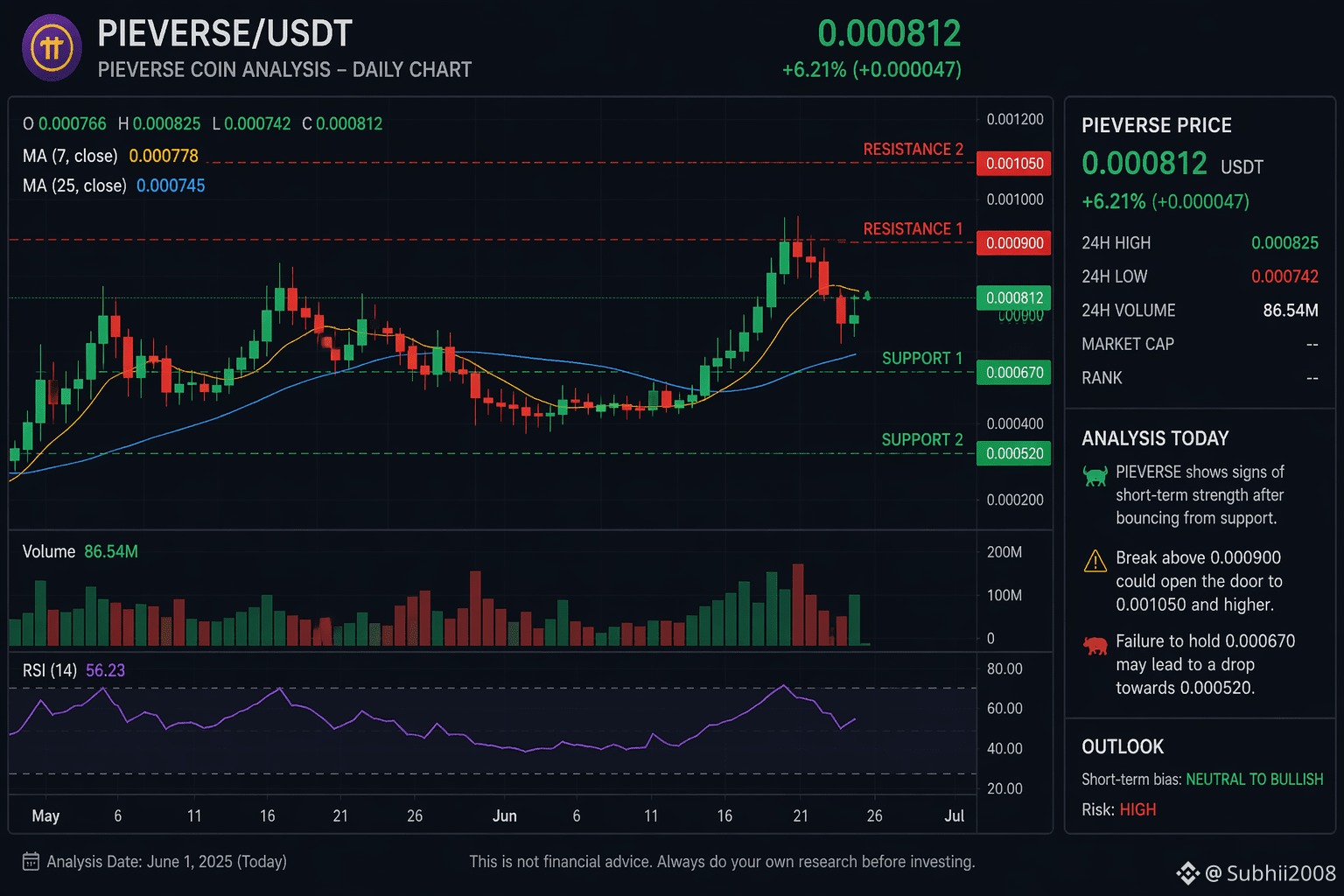
Task: Click the PIEVERSE PRICE panel heading
Action: coord(1157,126)
